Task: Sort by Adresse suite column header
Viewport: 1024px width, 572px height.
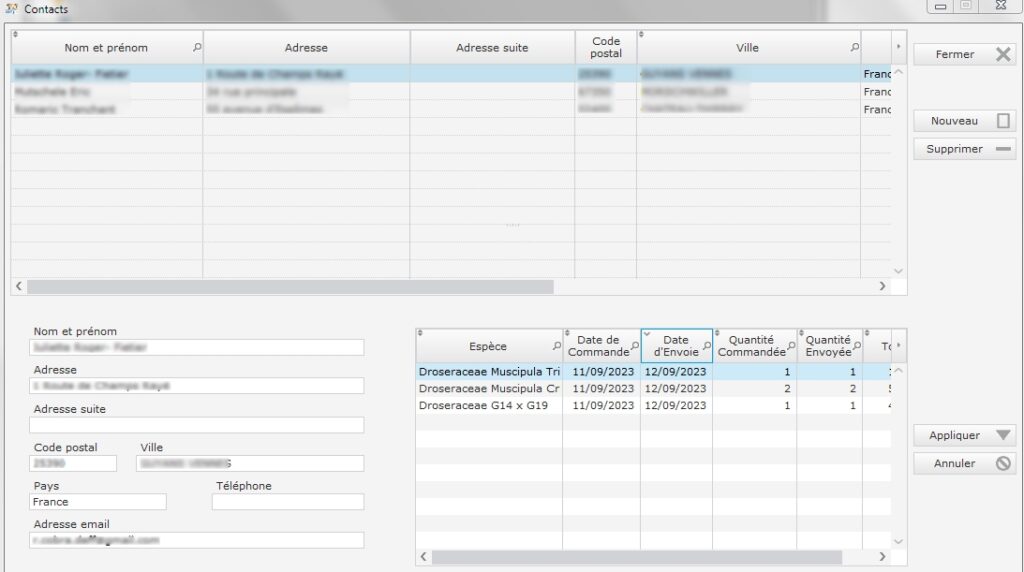Action: [x=492, y=48]
